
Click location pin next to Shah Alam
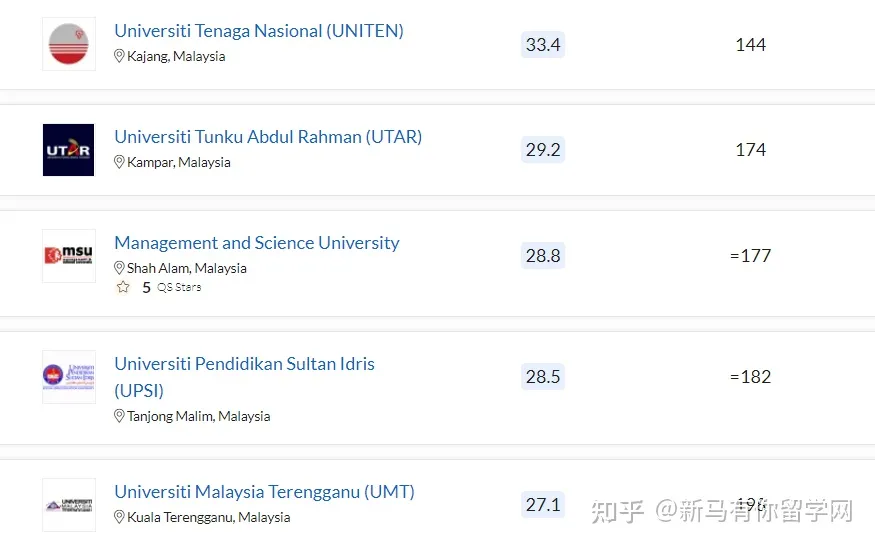click(119, 268)
